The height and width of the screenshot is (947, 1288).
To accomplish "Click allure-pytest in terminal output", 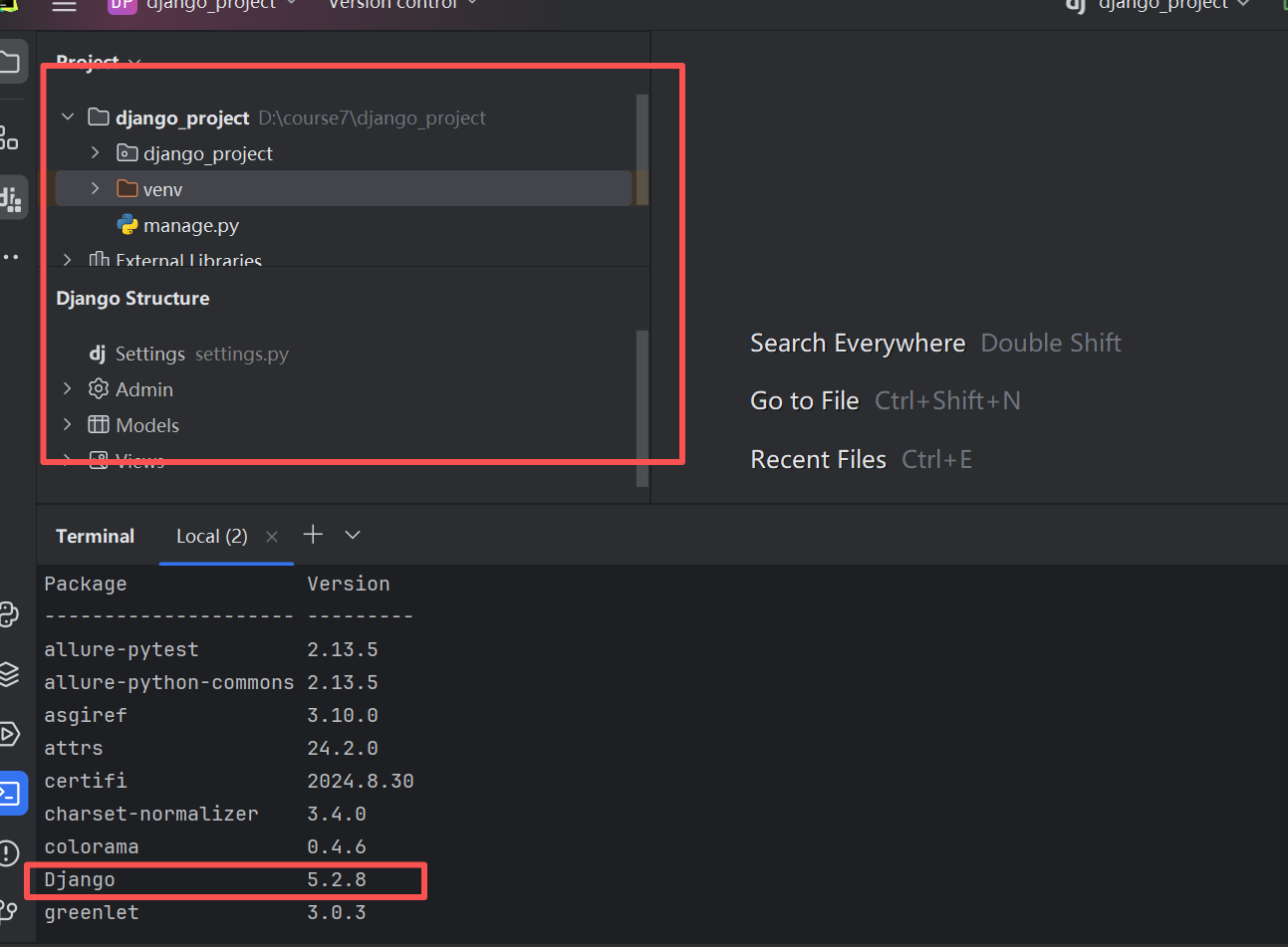I will click(122, 649).
